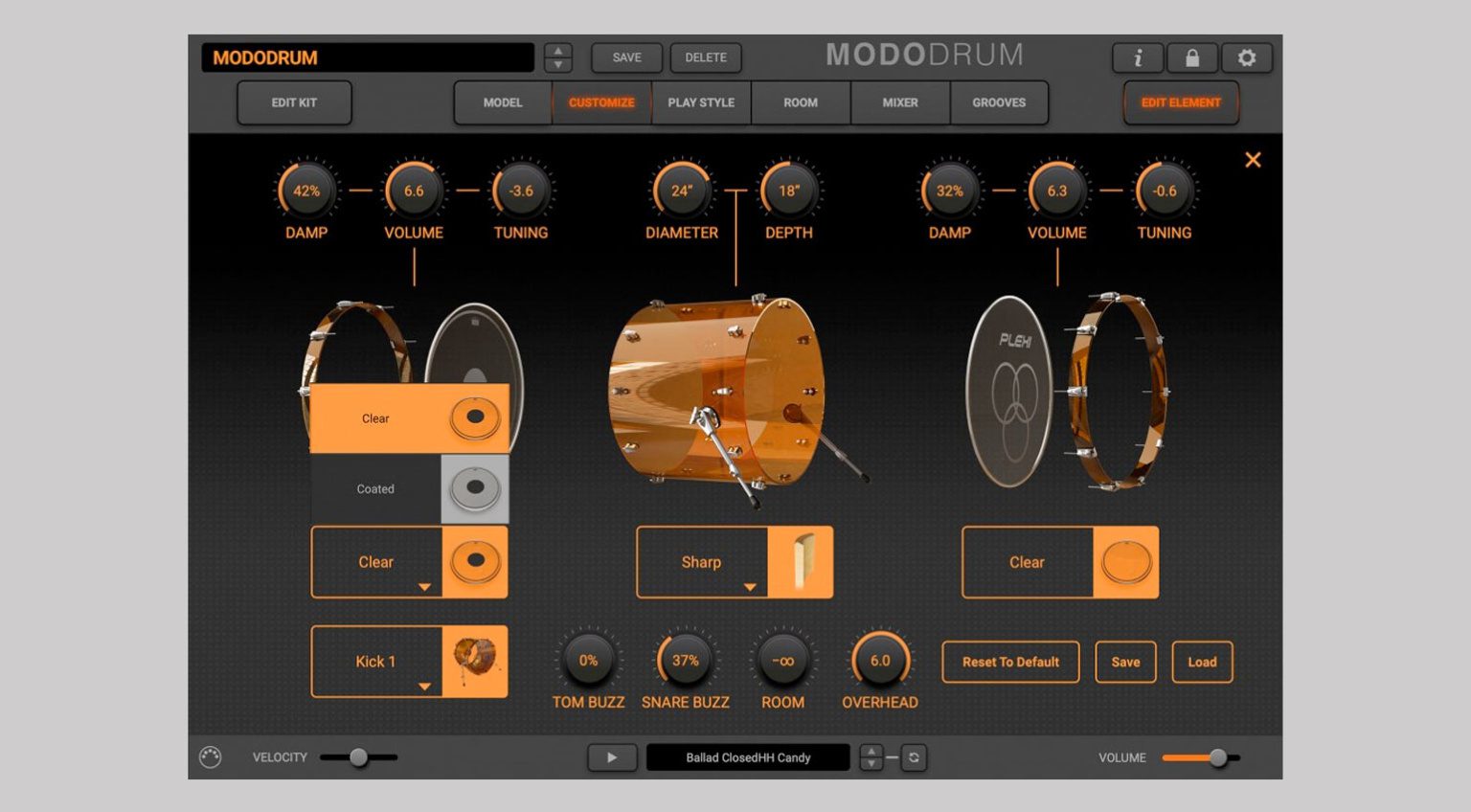The width and height of the screenshot is (1471, 812).
Task: Open the info panel via the i icon
Action: point(1138,57)
